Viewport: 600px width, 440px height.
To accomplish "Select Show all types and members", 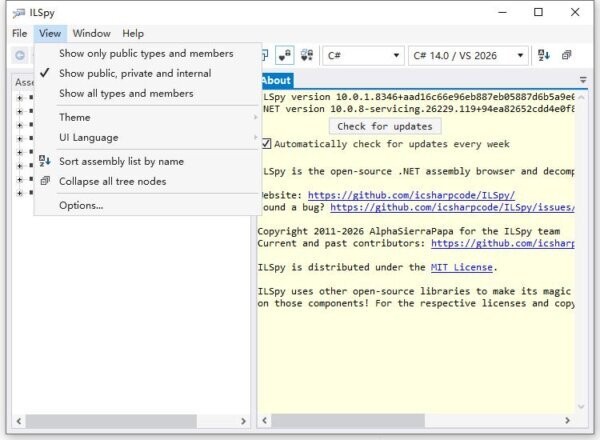I will [x=146, y=93].
